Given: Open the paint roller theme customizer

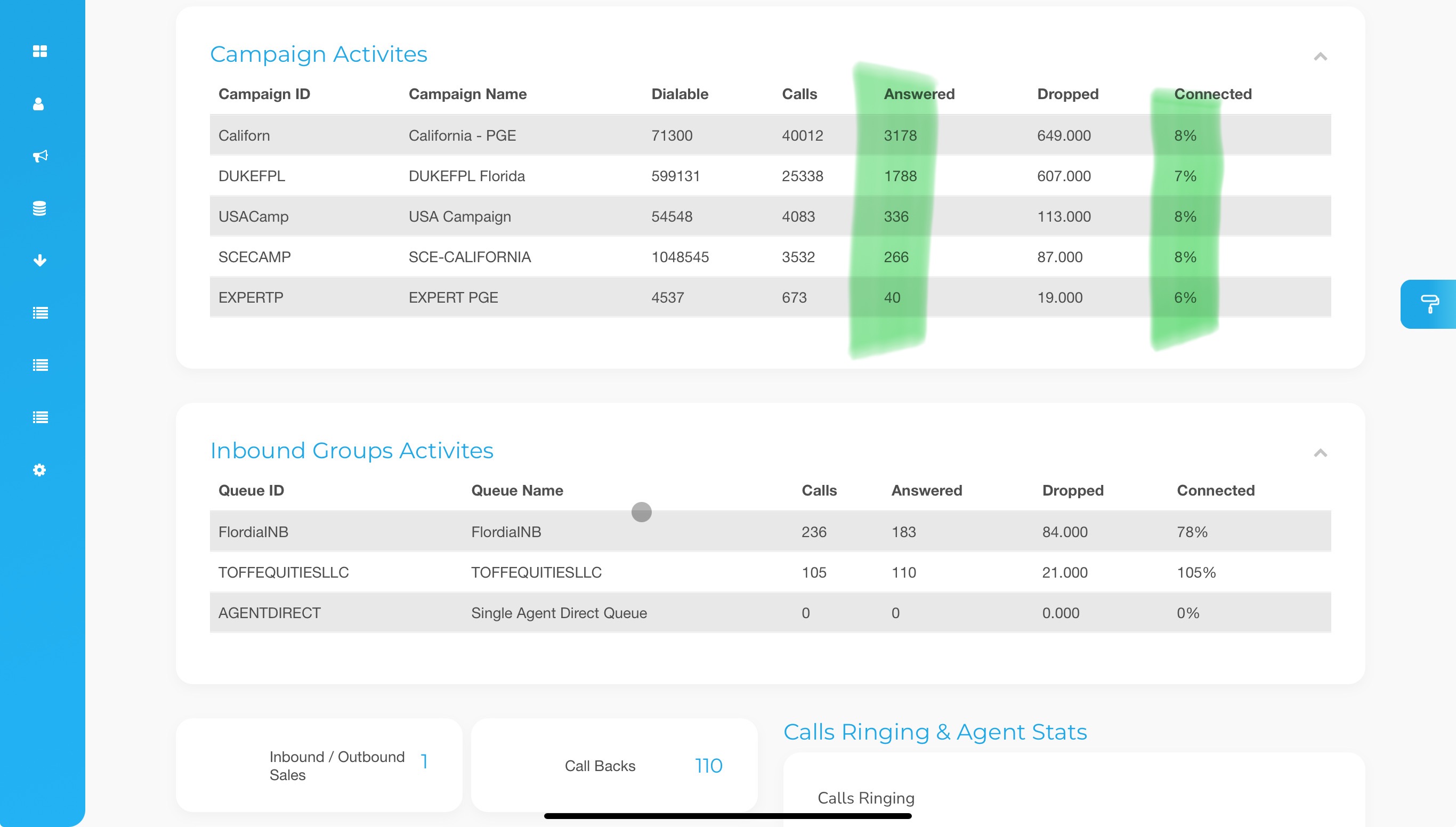Looking at the screenshot, I should pyautogui.click(x=1429, y=304).
